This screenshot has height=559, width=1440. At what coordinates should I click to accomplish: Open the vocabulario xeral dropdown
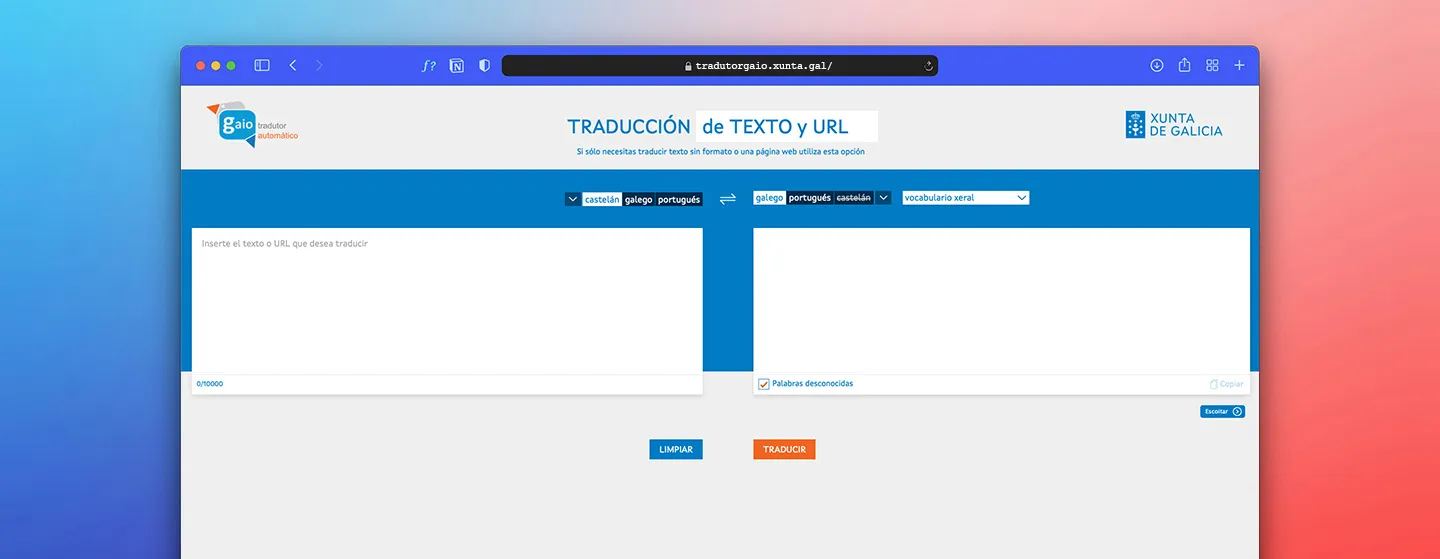pyautogui.click(x=965, y=198)
